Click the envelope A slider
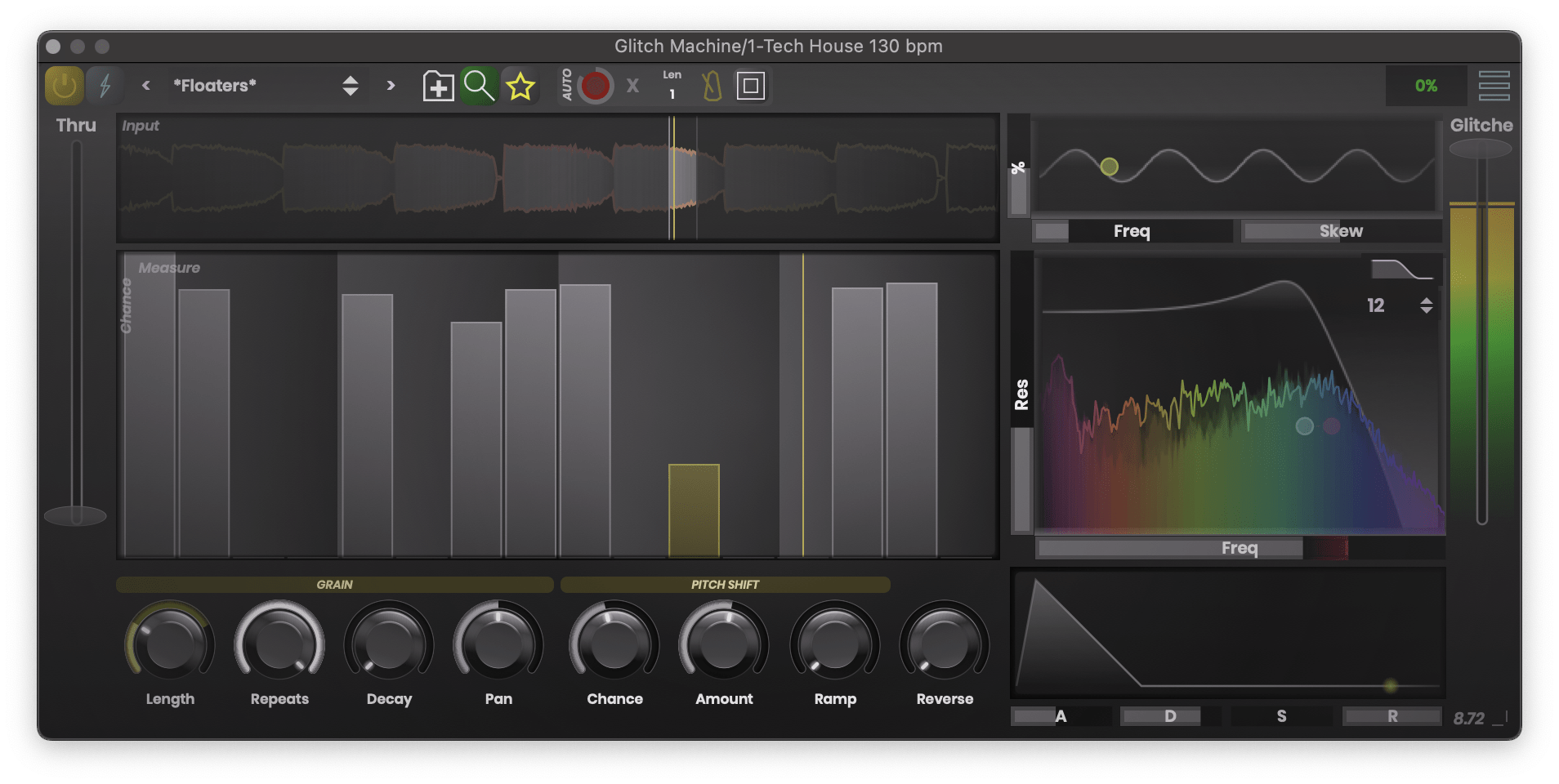1559x784 pixels. tap(1061, 716)
